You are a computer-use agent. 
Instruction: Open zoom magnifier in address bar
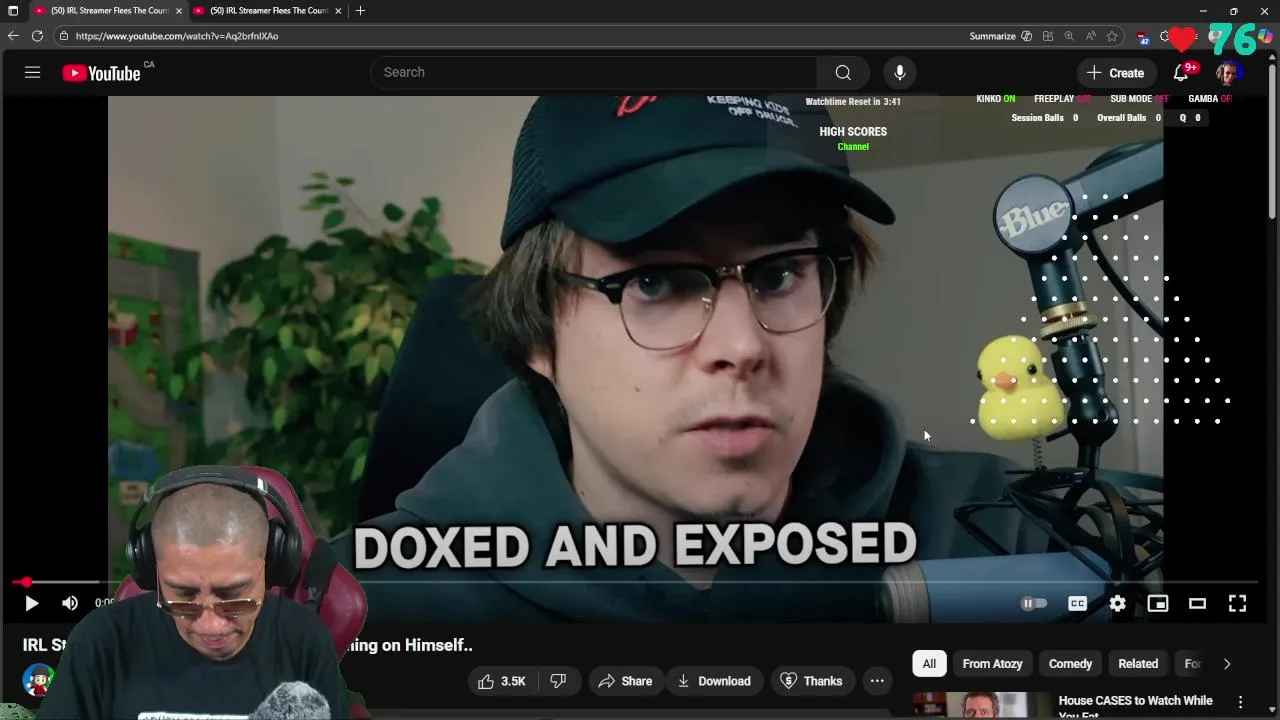(x=1068, y=36)
